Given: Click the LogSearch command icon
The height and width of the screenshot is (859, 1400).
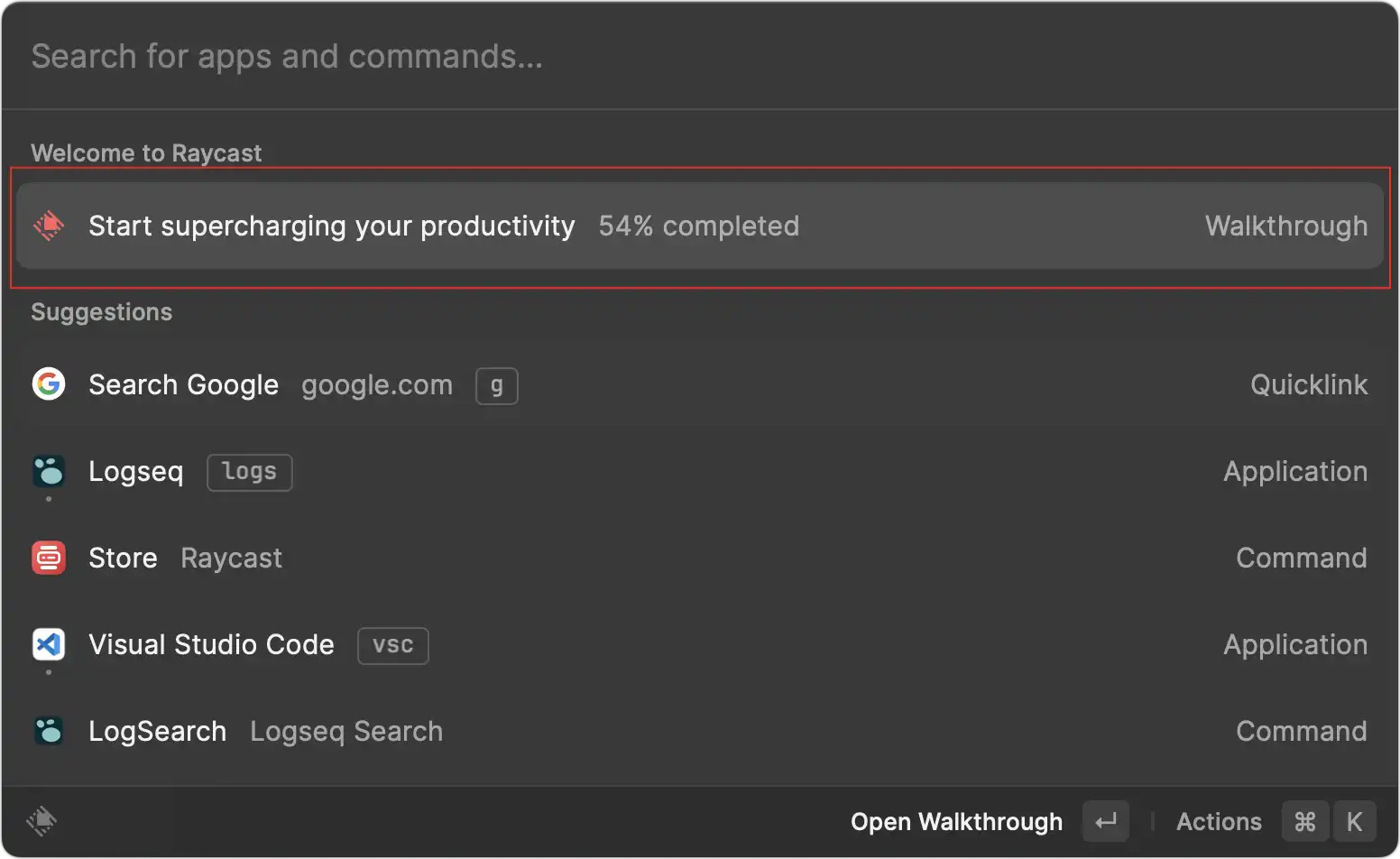Looking at the screenshot, I should point(49,731).
